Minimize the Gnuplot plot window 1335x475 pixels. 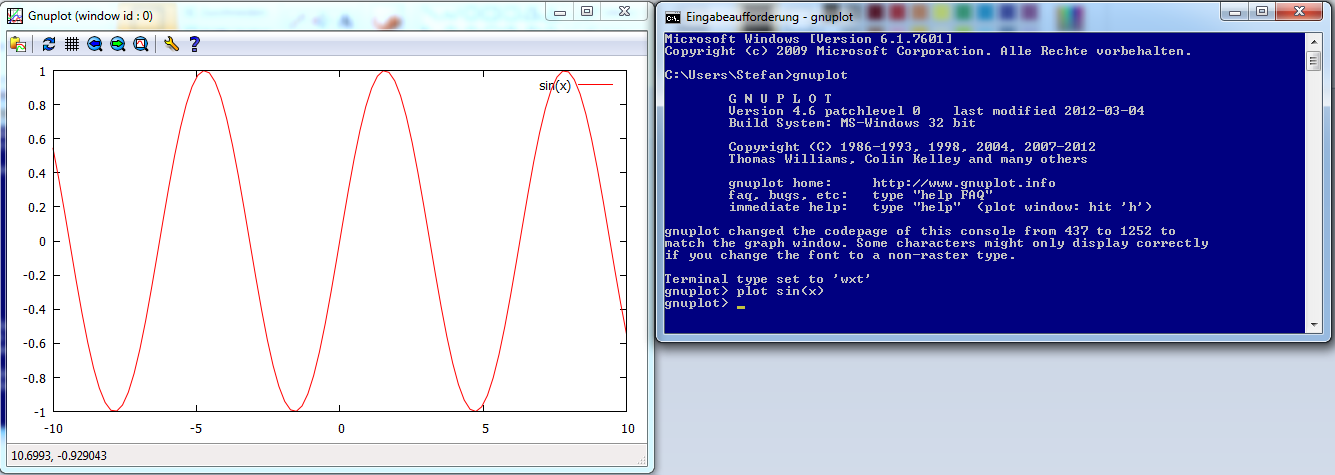[x=562, y=11]
